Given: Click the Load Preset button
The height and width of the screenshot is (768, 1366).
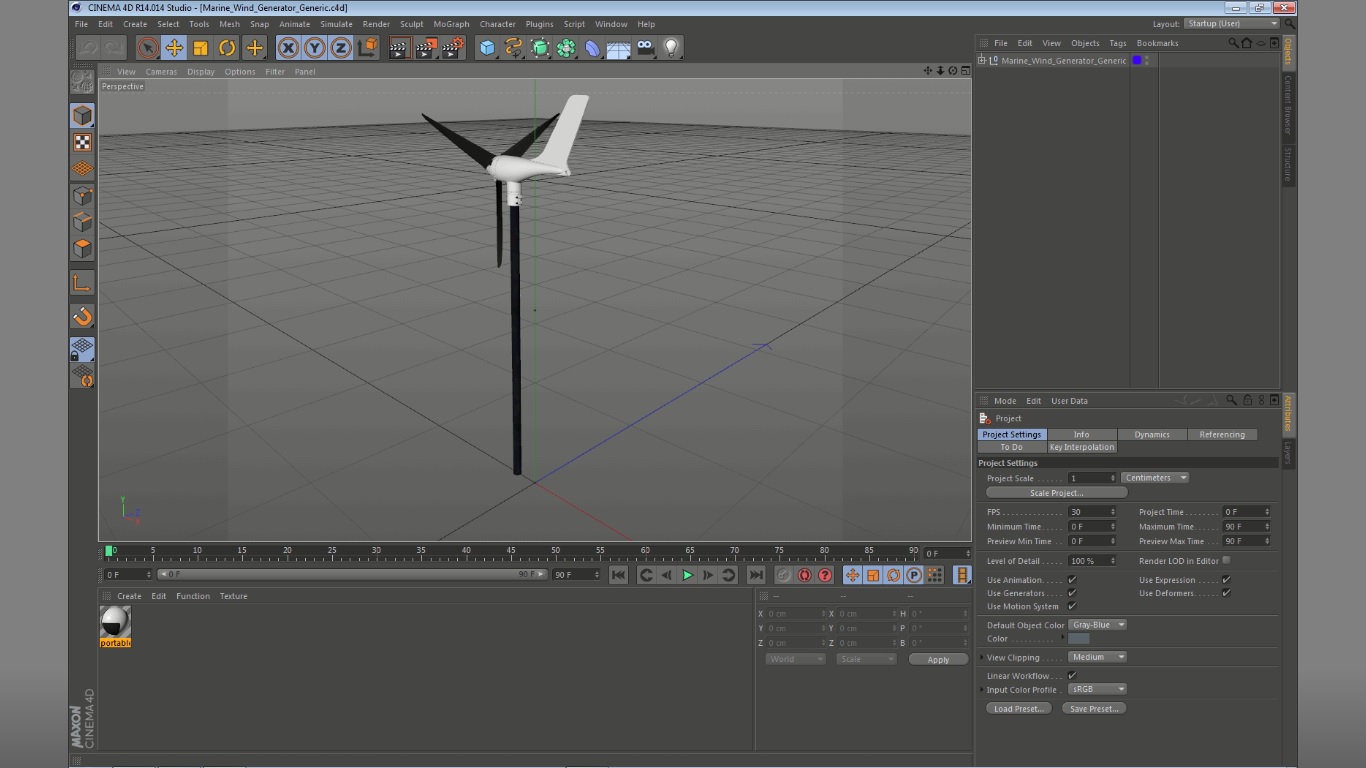Looking at the screenshot, I should pos(1018,709).
